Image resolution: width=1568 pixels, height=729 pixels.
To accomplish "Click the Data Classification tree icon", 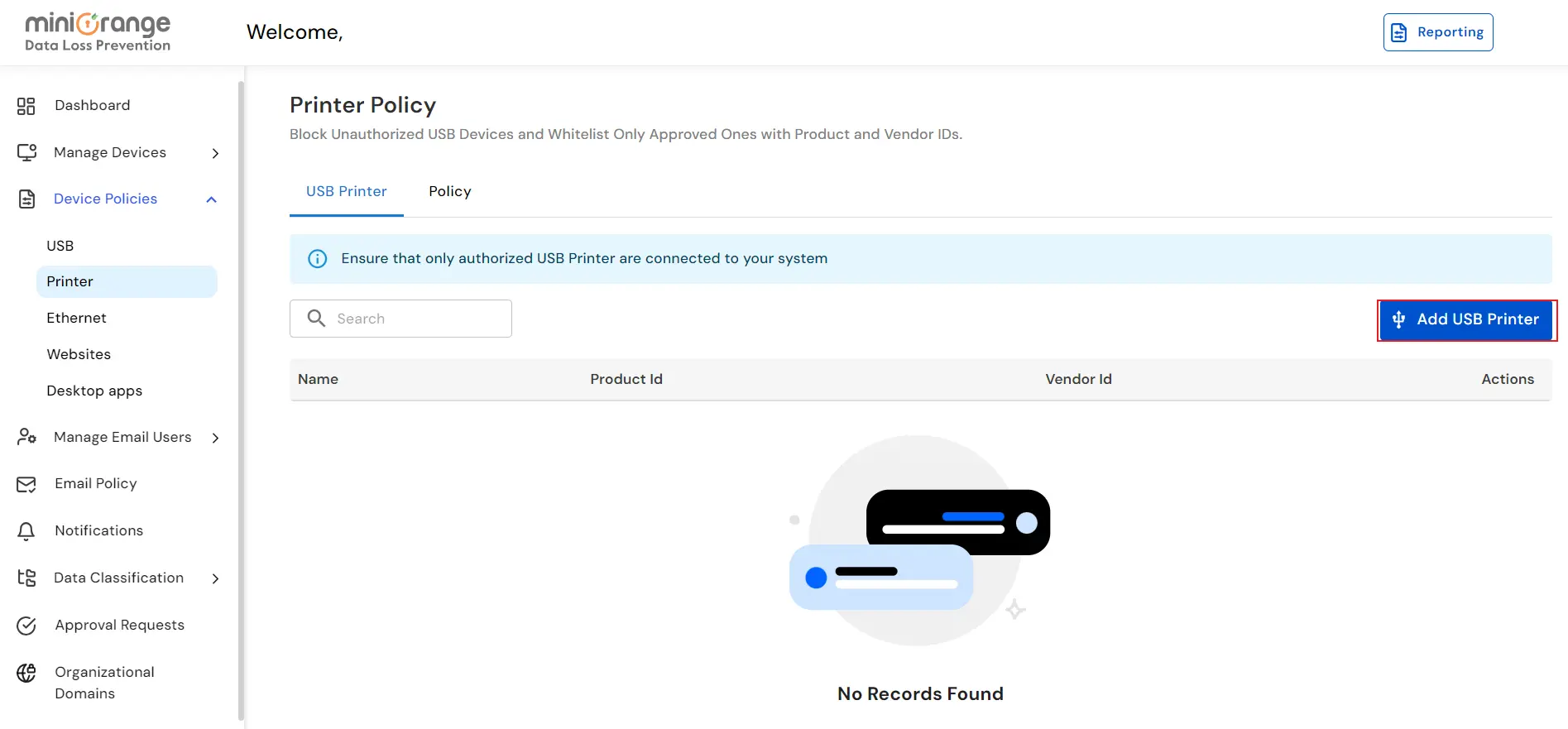I will coord(26,578).
